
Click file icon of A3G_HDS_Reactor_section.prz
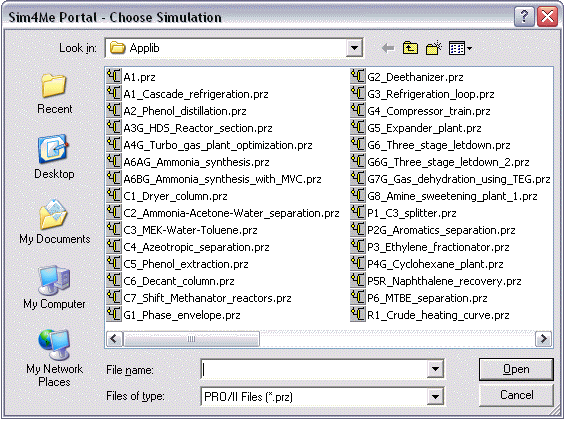[114, 127]
